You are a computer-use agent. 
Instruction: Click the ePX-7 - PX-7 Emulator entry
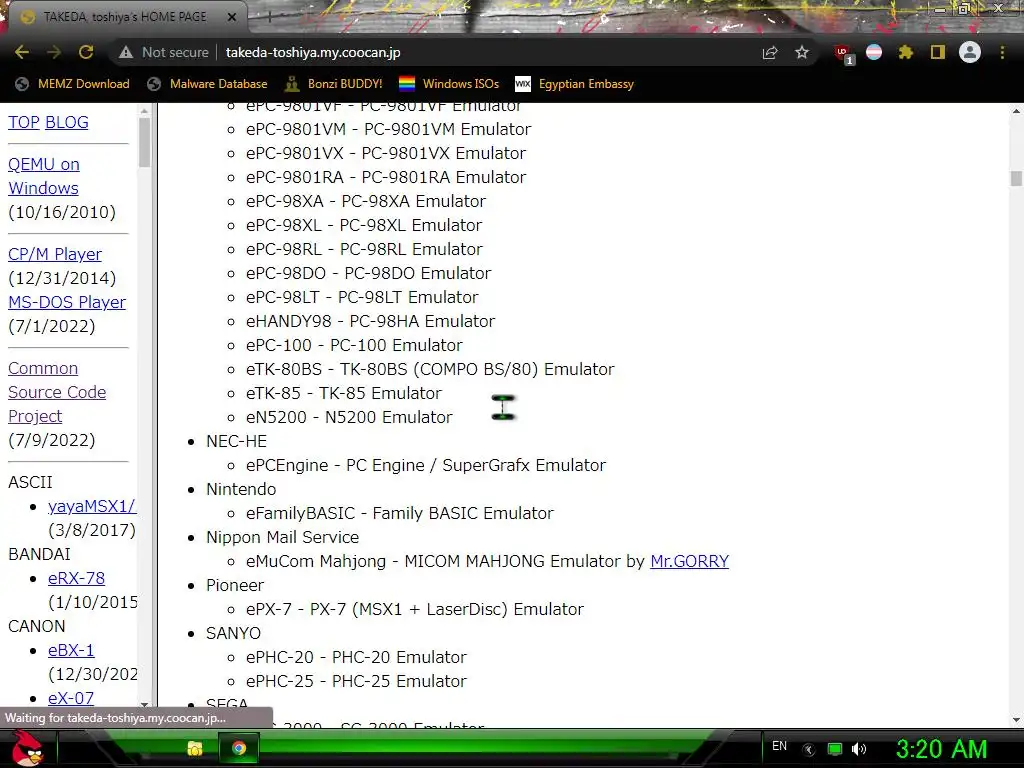(415, 609)
